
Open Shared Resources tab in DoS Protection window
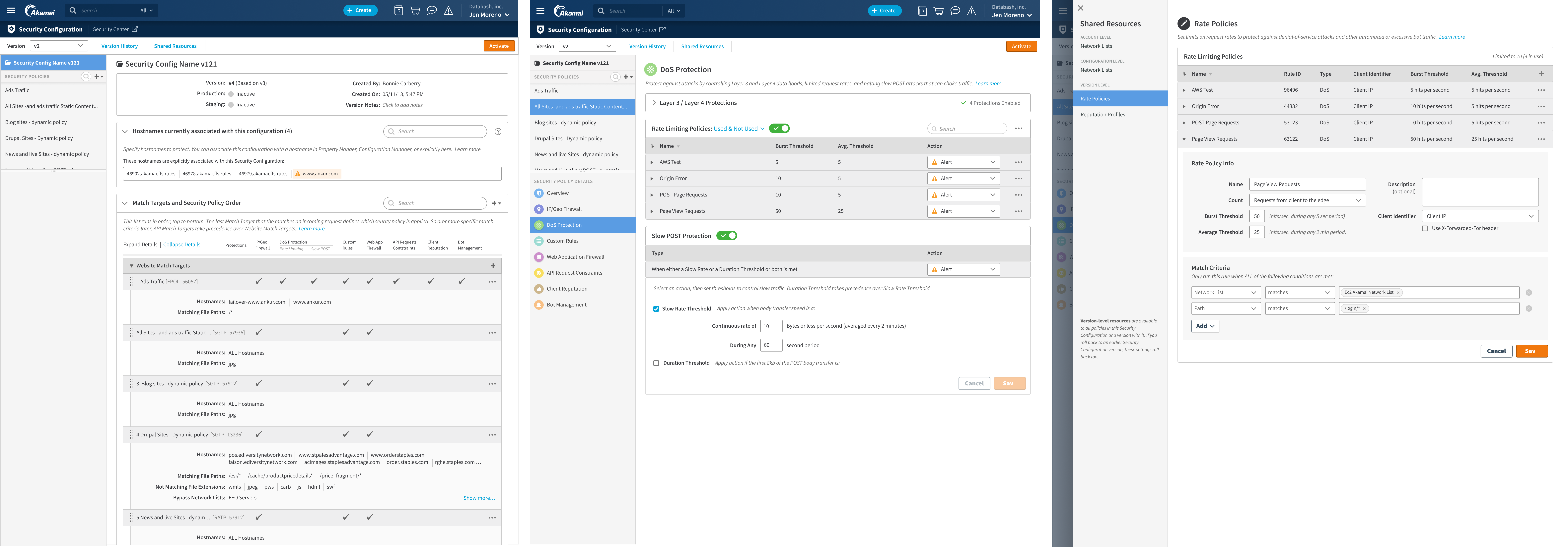pos(702,46)
